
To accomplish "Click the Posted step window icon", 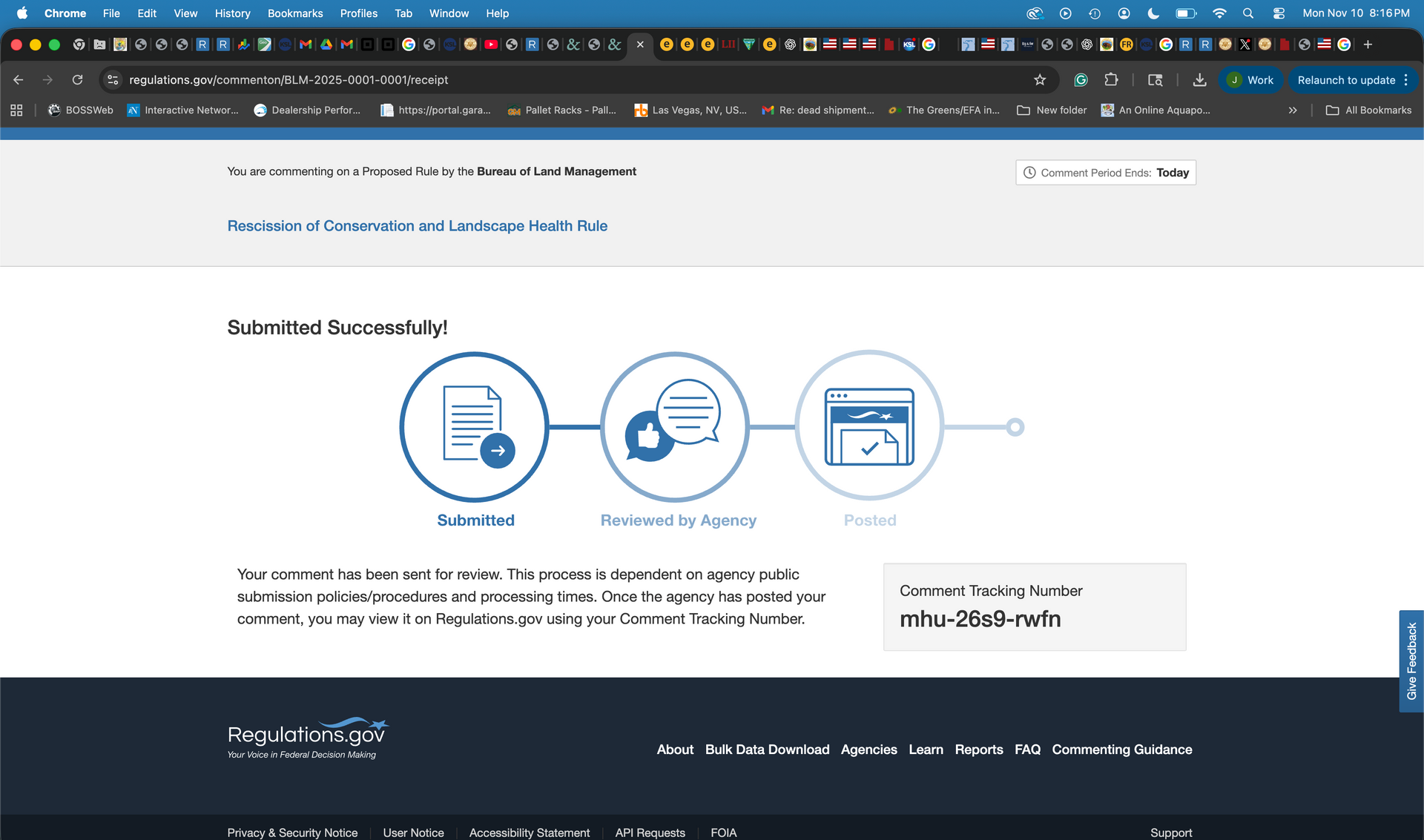I will (x=869, y=426).
